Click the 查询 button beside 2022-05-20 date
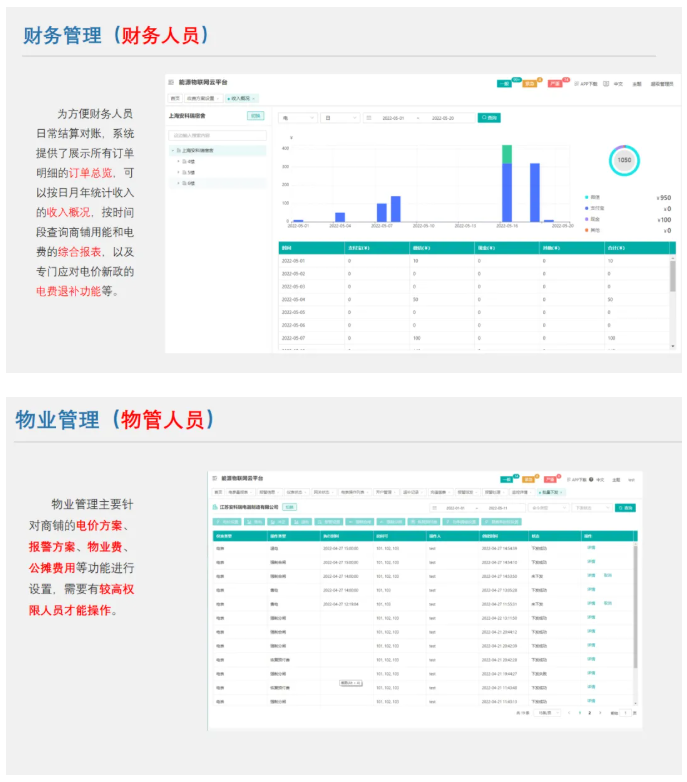 click(x=489, y=118)
